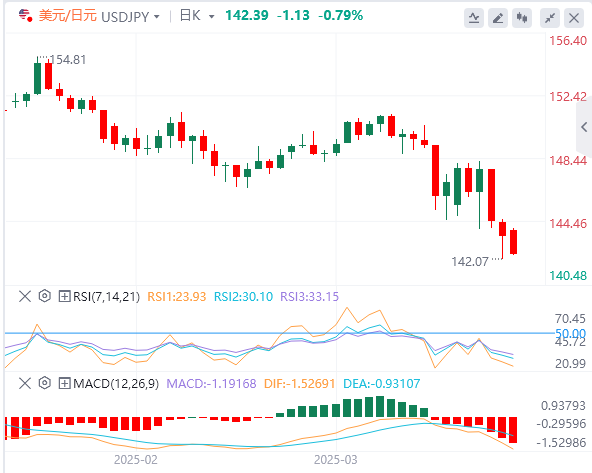Image resolution: width=592 pixels, height=473 pixels.
Task: Click the 140.48 price axis label
Action: click(x=568, y=276)
